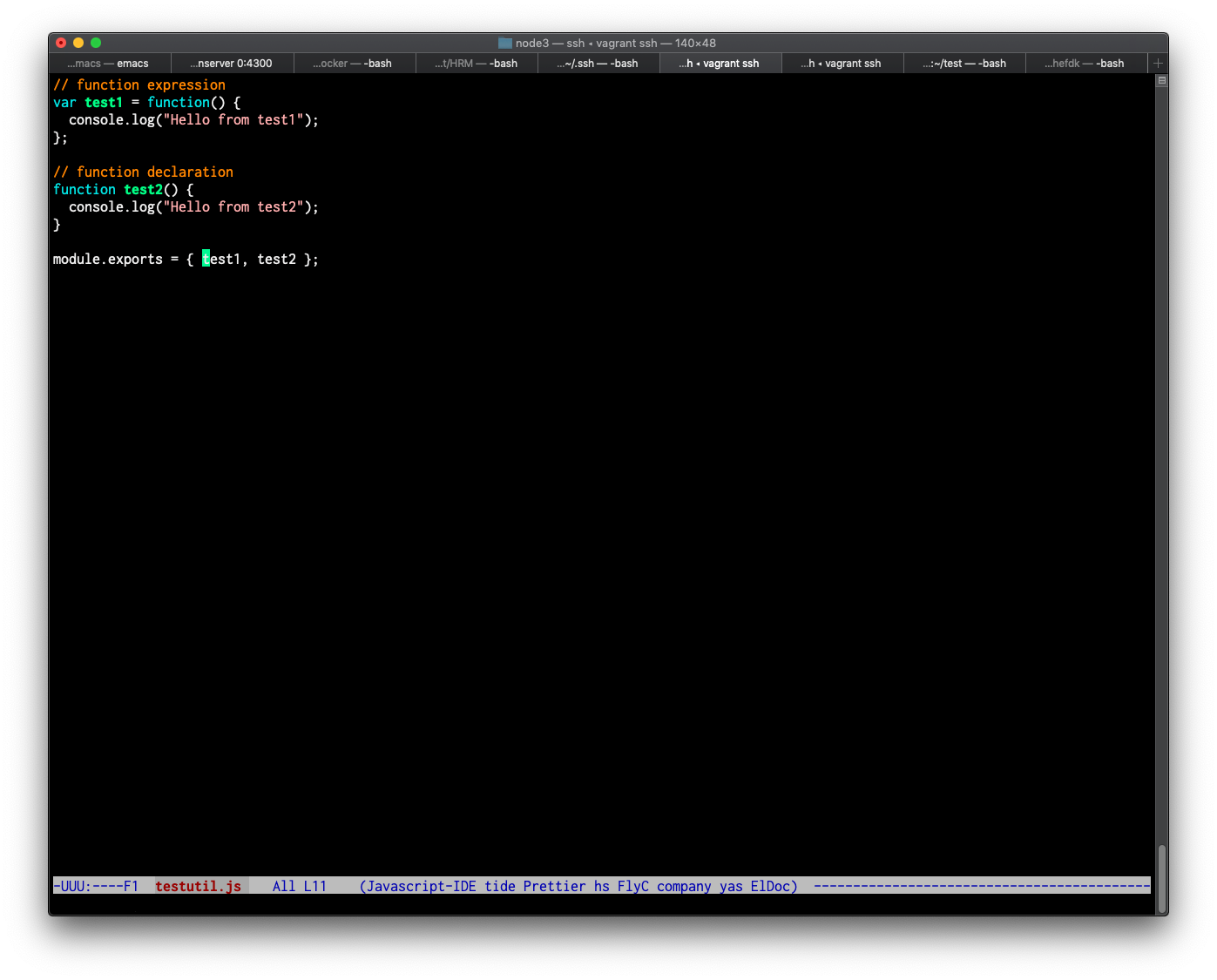Open a new terminal tab with the plus icon
Viewport: 1217px width, 980px height.
click(x=1159, y=63)
